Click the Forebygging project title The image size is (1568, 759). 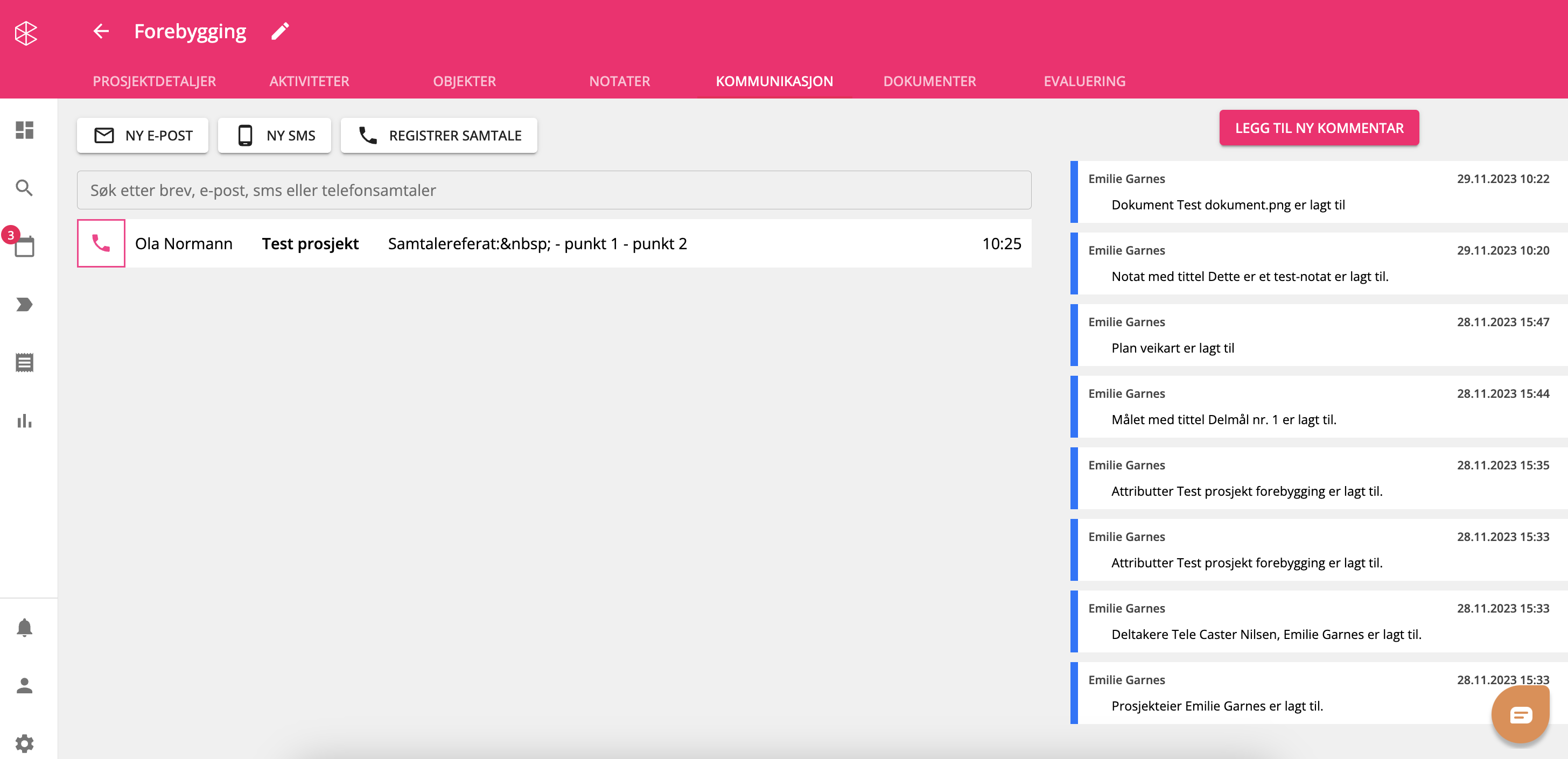point(190,31)
